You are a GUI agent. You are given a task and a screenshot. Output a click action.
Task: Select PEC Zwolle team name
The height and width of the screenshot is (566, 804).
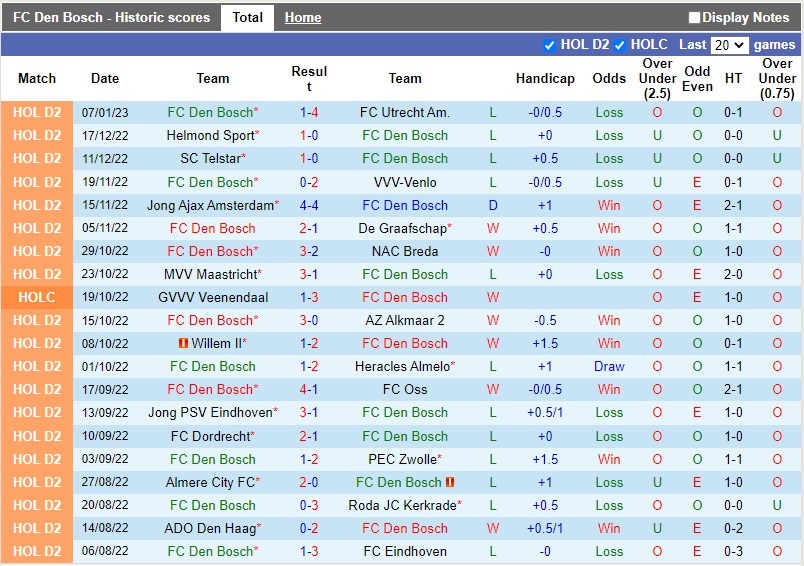tap(403, 459)
